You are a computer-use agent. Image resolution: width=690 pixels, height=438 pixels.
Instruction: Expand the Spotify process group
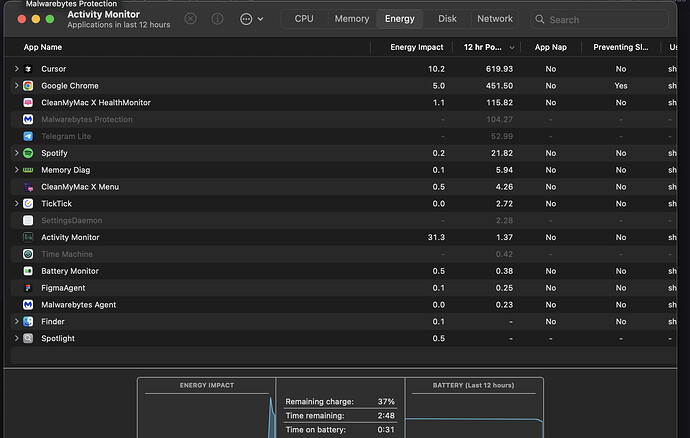click(x=16, y=153)
